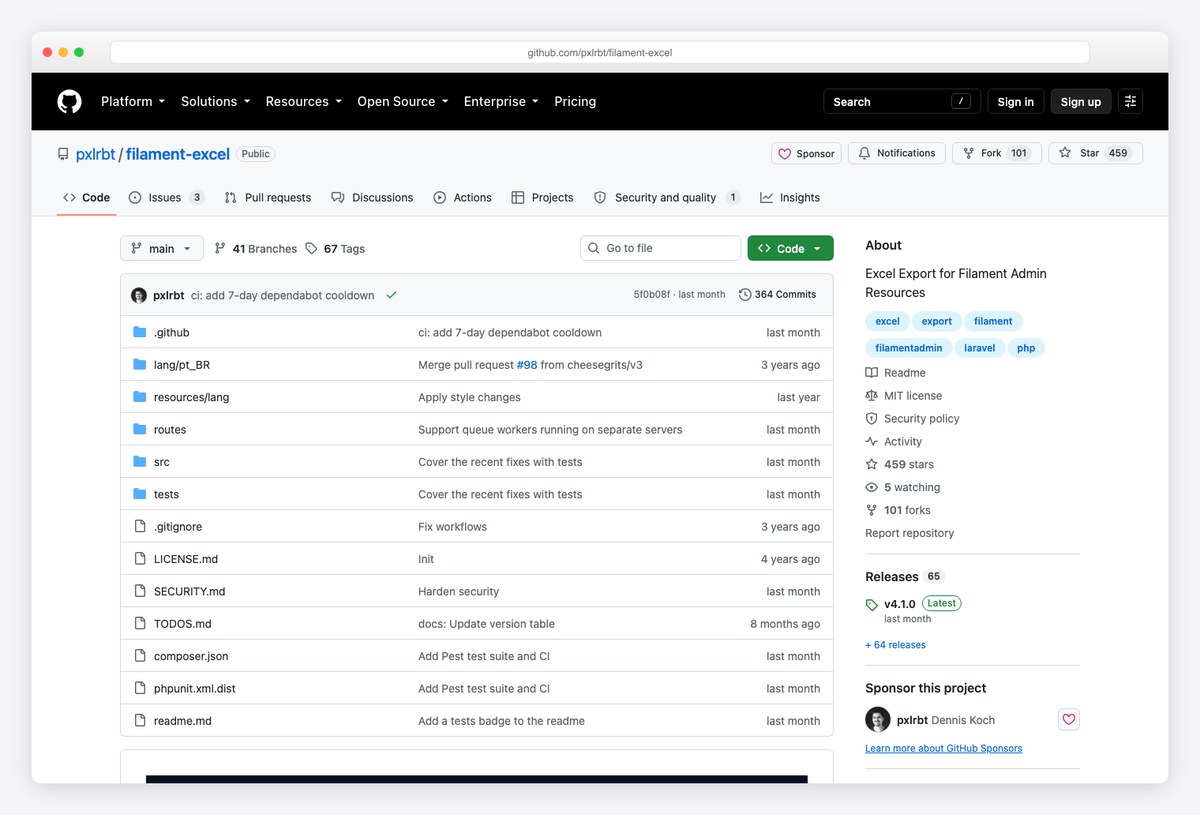This screenshot has width=1200, height=815.
Task: Open the Readme link in About
Action: (x=896, y=372)
